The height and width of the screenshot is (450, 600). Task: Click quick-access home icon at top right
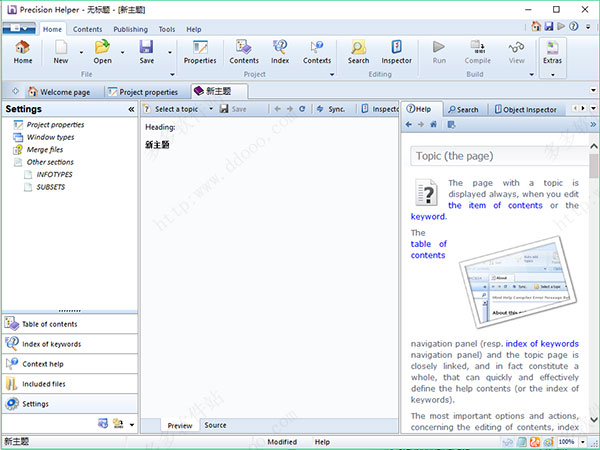pos(536,26)
